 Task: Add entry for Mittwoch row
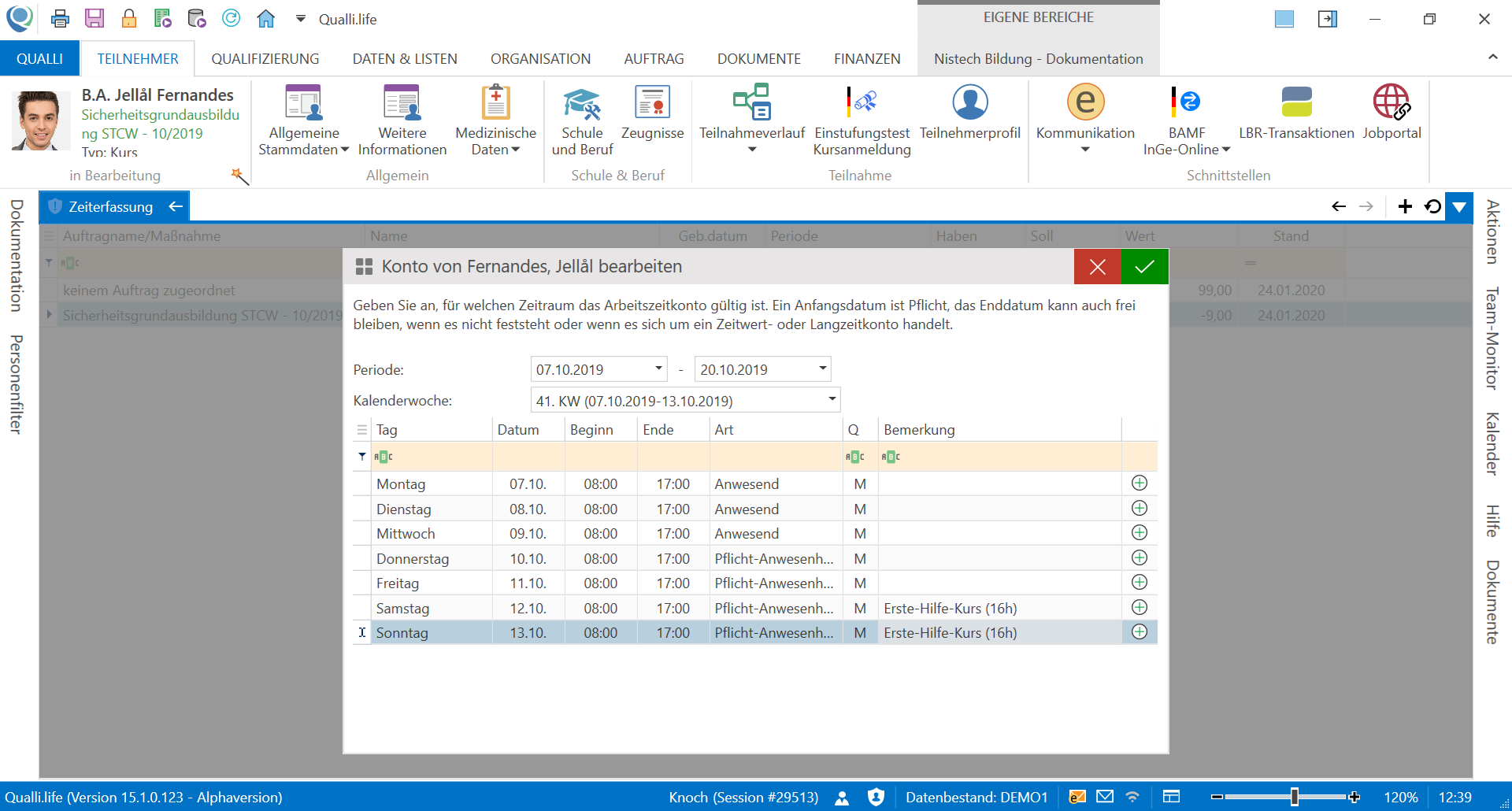point(1139,533)
